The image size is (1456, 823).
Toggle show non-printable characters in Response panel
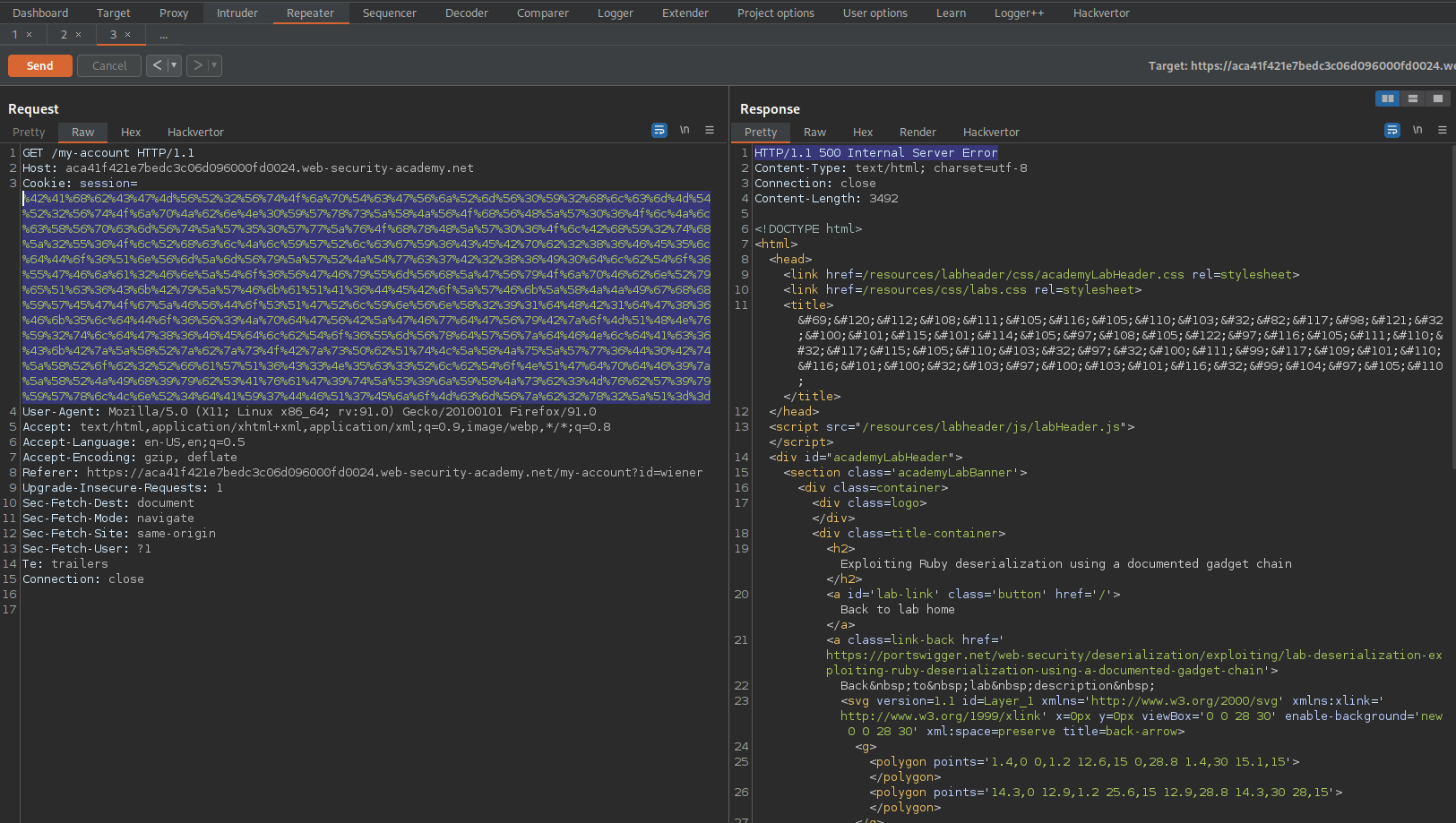click(1417, 130)
